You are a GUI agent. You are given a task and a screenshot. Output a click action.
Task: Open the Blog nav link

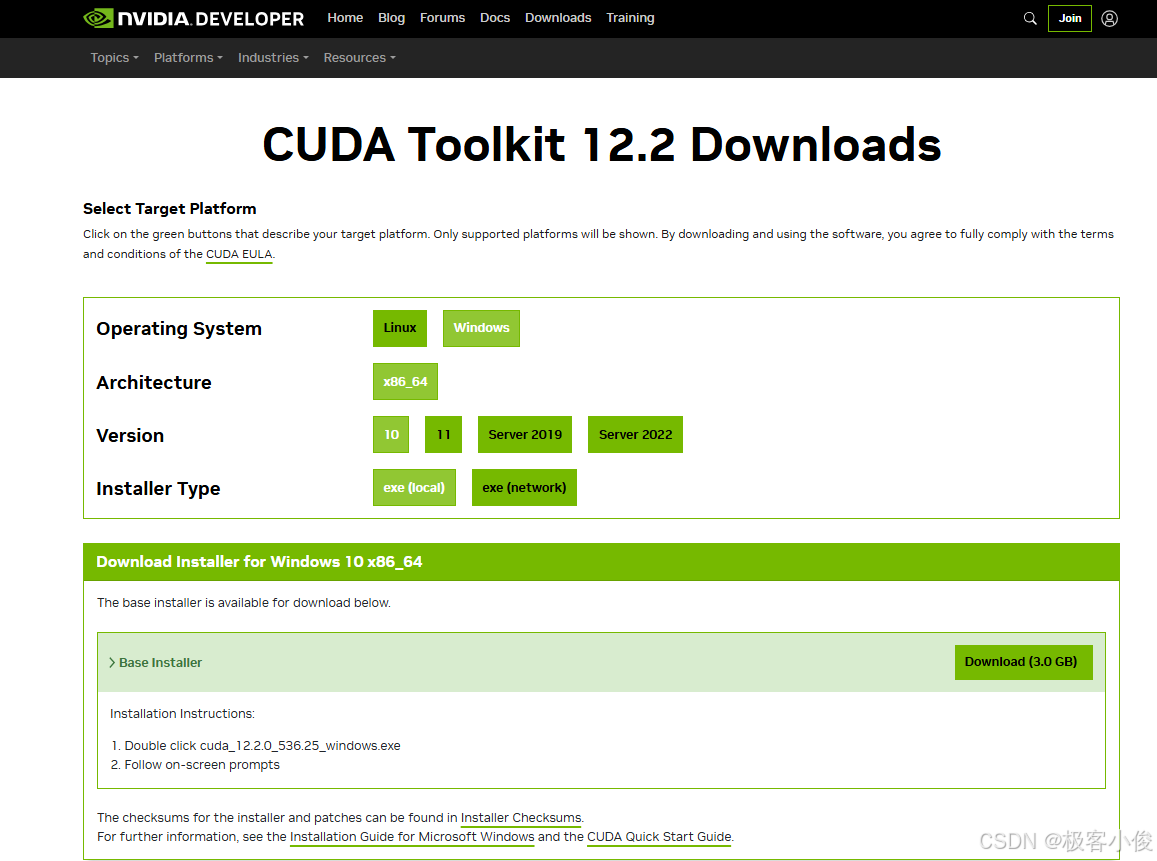(x=391, y=18)
